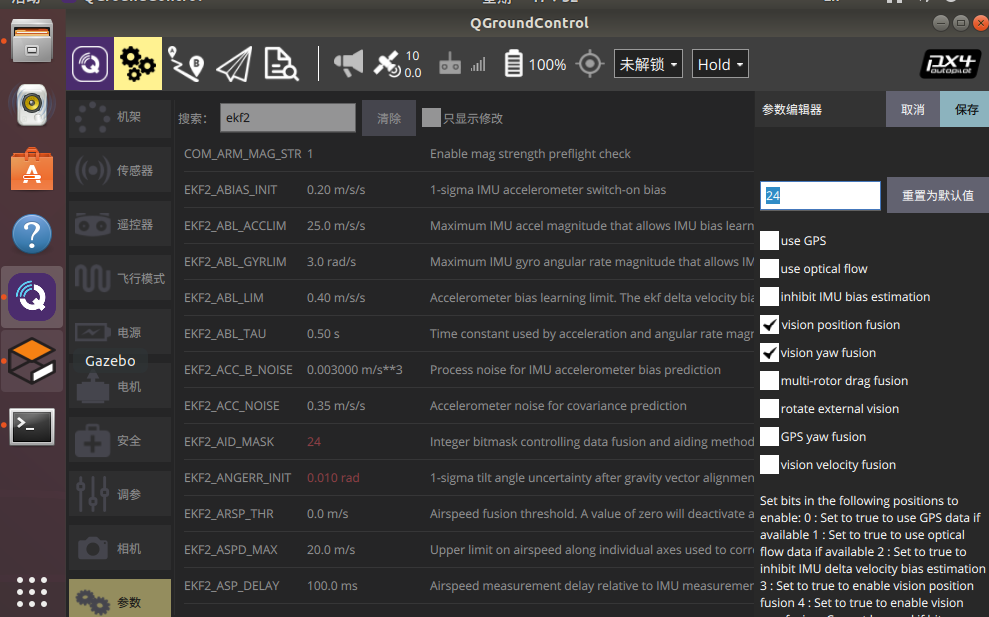Click the parameter value field showing 24

pyautogui.click(x=820, y=195)
